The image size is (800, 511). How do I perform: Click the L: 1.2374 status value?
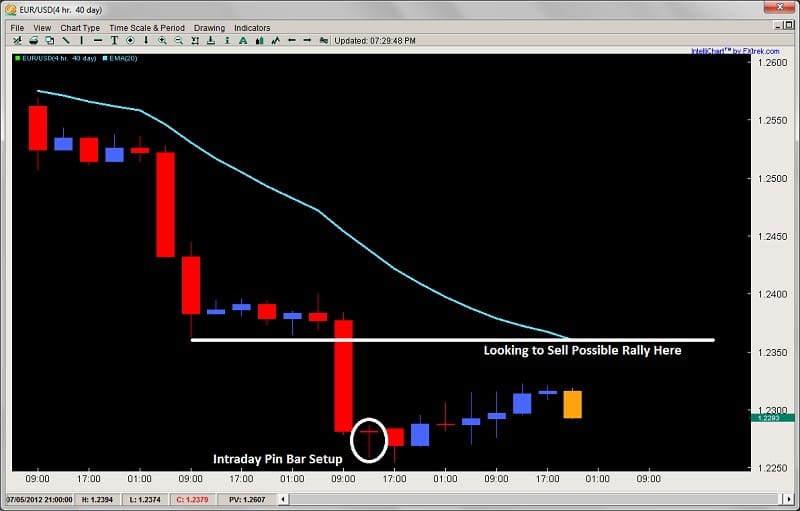144,500
